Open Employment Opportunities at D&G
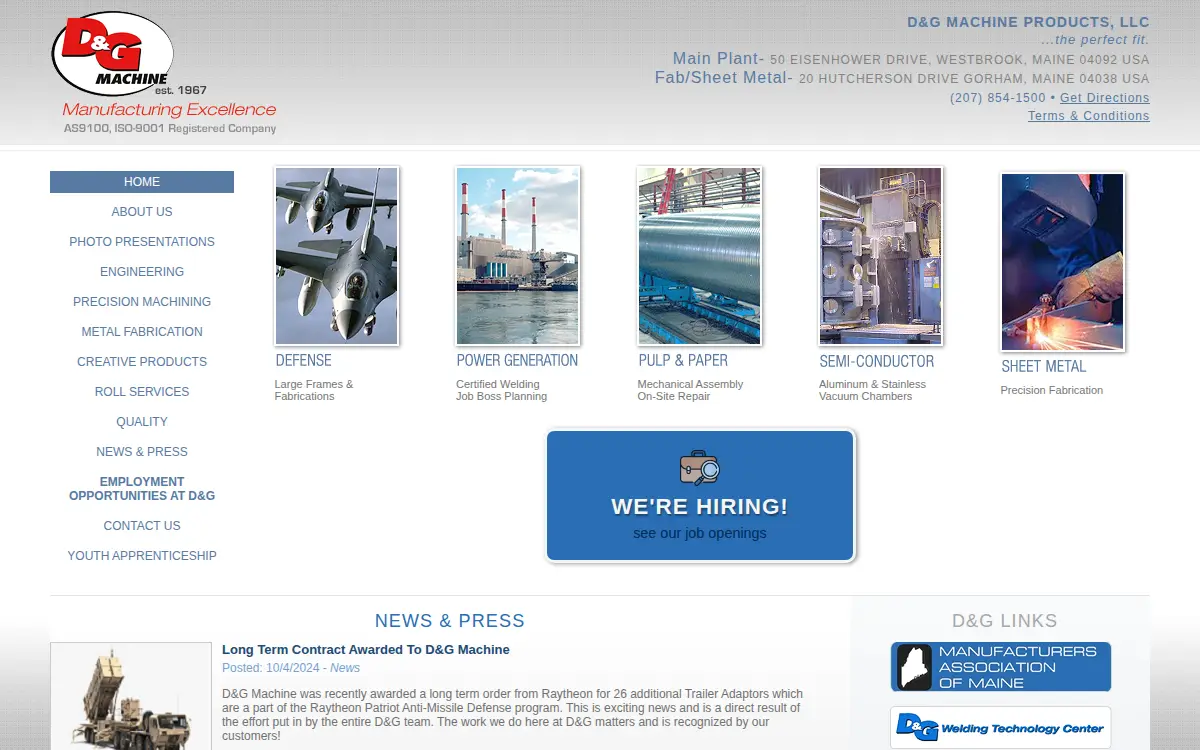 click(x=142, y=489)
